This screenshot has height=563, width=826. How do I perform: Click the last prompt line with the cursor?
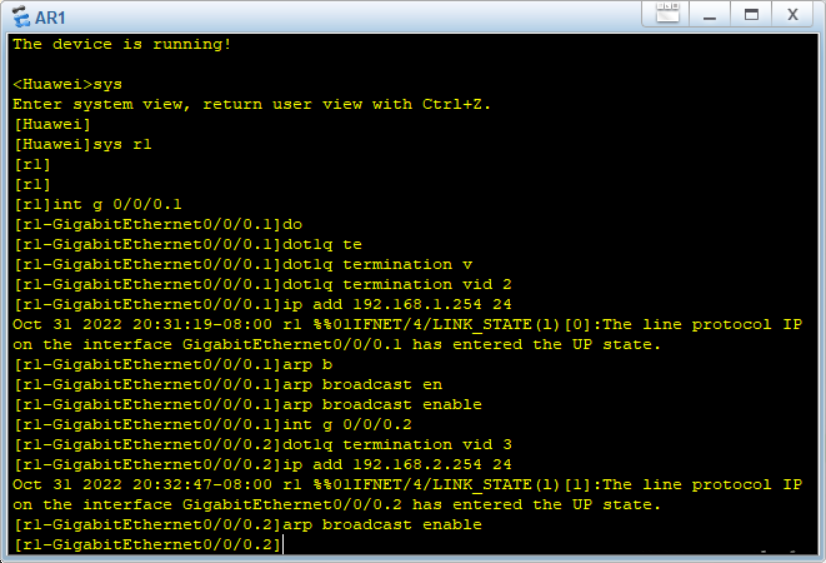(148, 544)
